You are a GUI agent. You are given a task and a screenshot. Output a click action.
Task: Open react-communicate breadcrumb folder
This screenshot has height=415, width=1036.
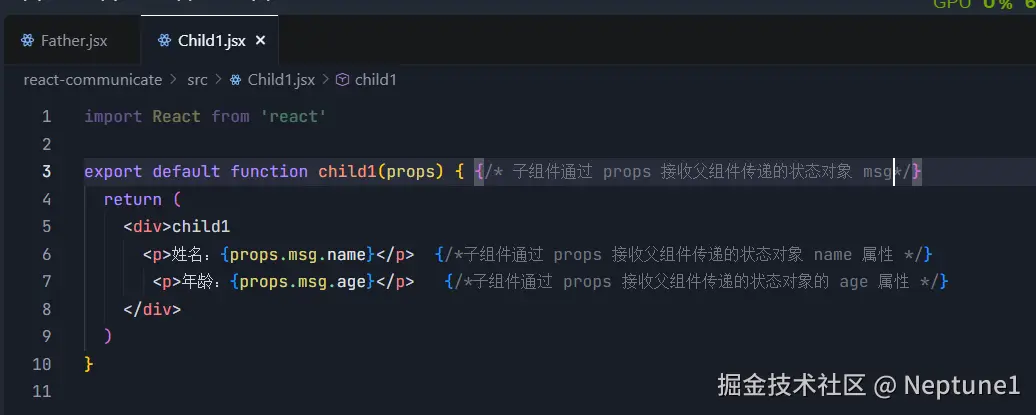pos(92,80)
